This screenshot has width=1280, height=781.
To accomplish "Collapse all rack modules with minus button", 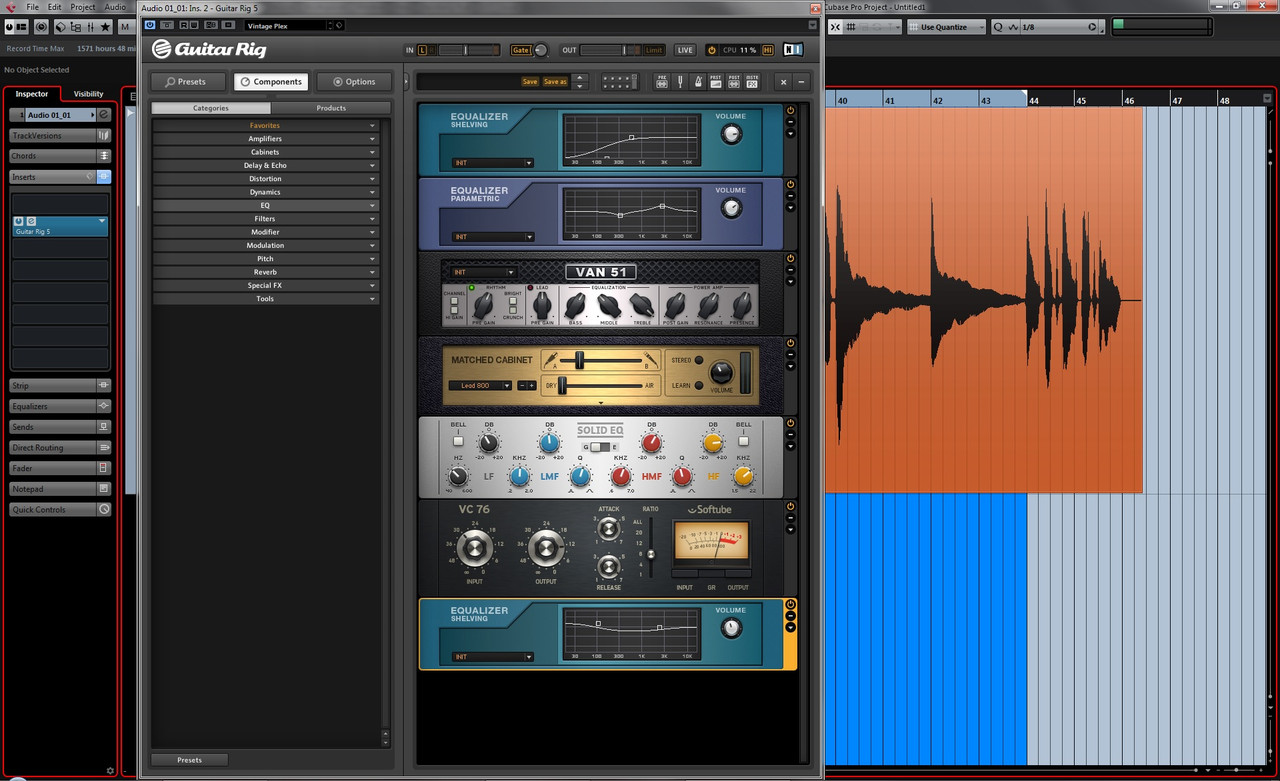I will pos(801,82).
